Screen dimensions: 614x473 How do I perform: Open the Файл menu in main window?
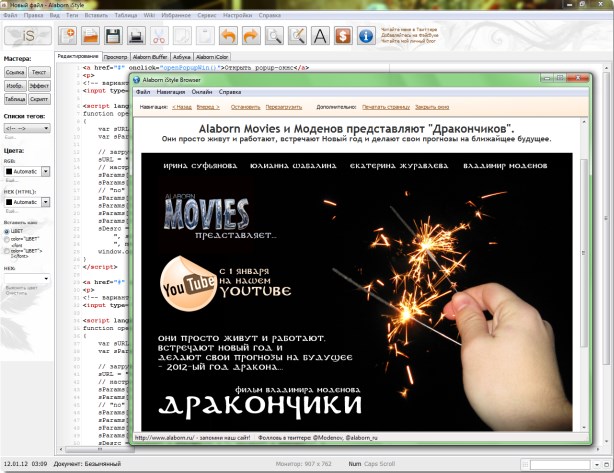point(11,15)
